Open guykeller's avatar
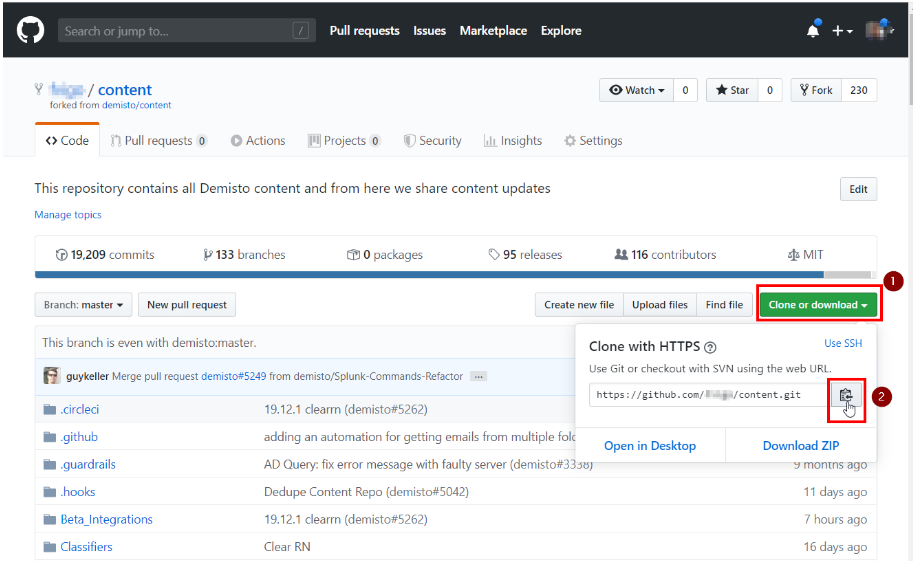This screenshot has height=561, width=913. tap(52, 376)
